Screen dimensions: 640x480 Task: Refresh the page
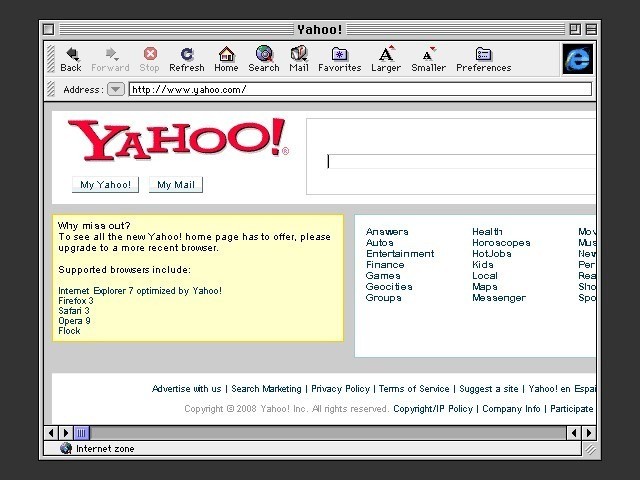tap(187, 60)
